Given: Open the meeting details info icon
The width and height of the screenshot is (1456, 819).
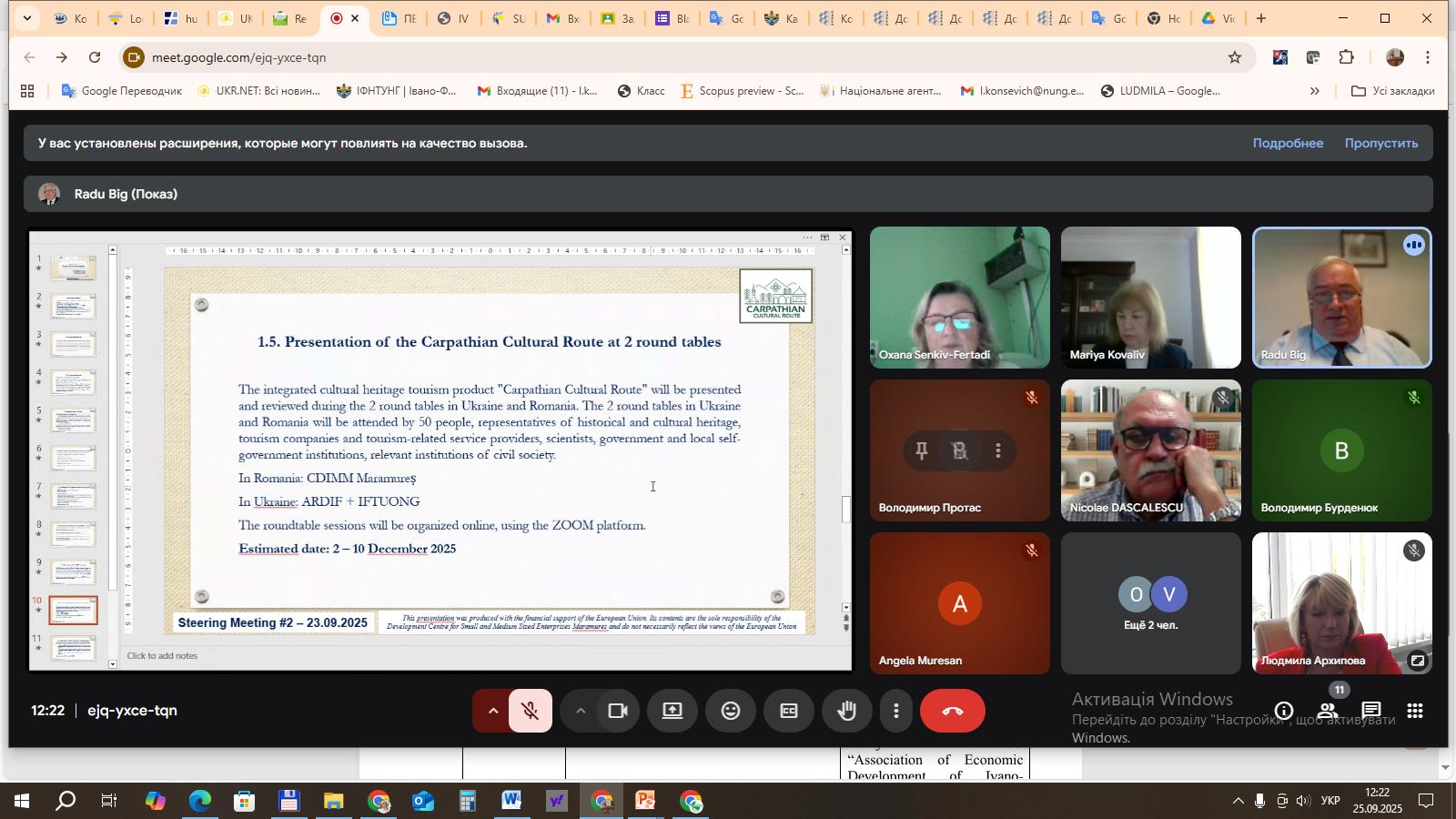Looking at the screenshot, I should [1284, 712].
